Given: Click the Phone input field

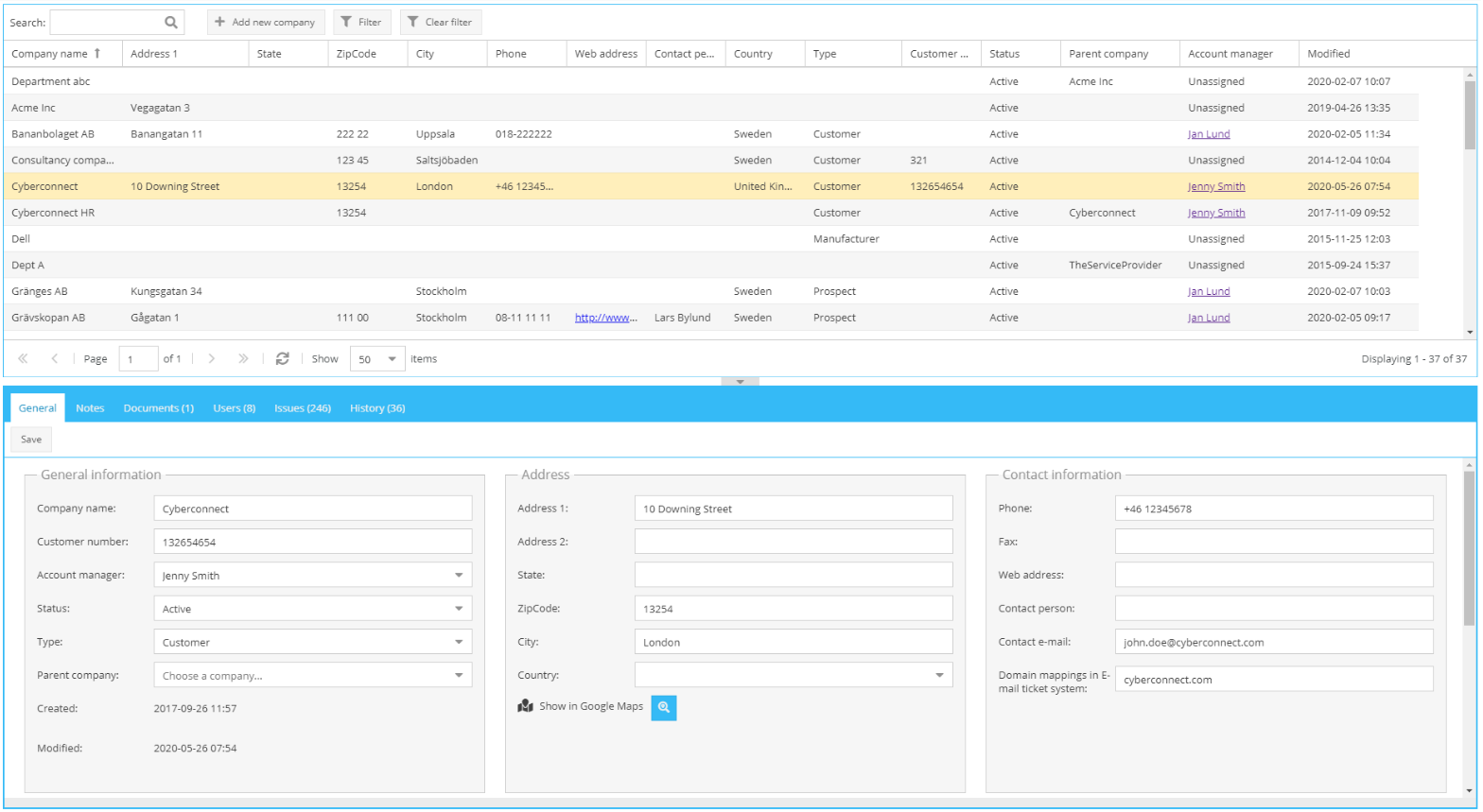Looking at the screenshot, I should click(x=1274, y=509).
